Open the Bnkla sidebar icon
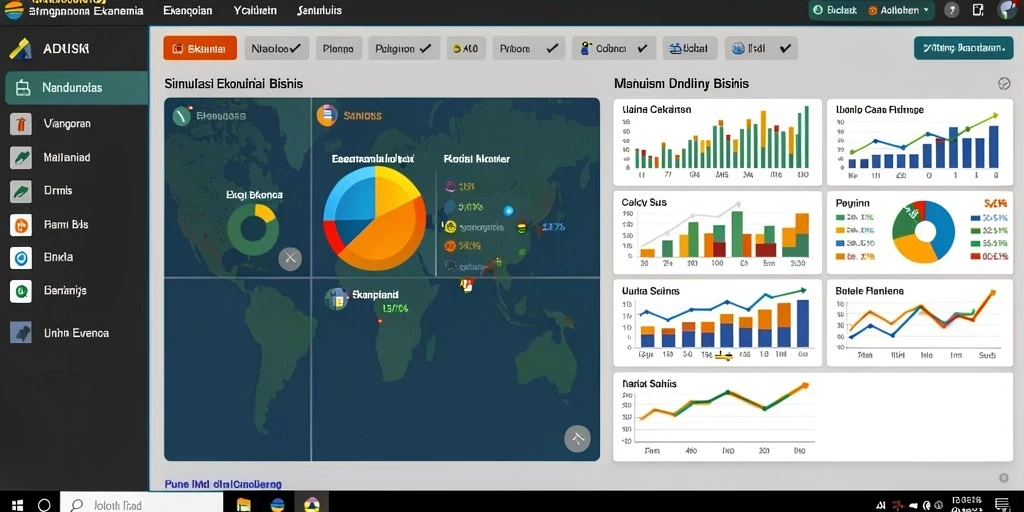1024x512 pixels. (x=21, y=258)
